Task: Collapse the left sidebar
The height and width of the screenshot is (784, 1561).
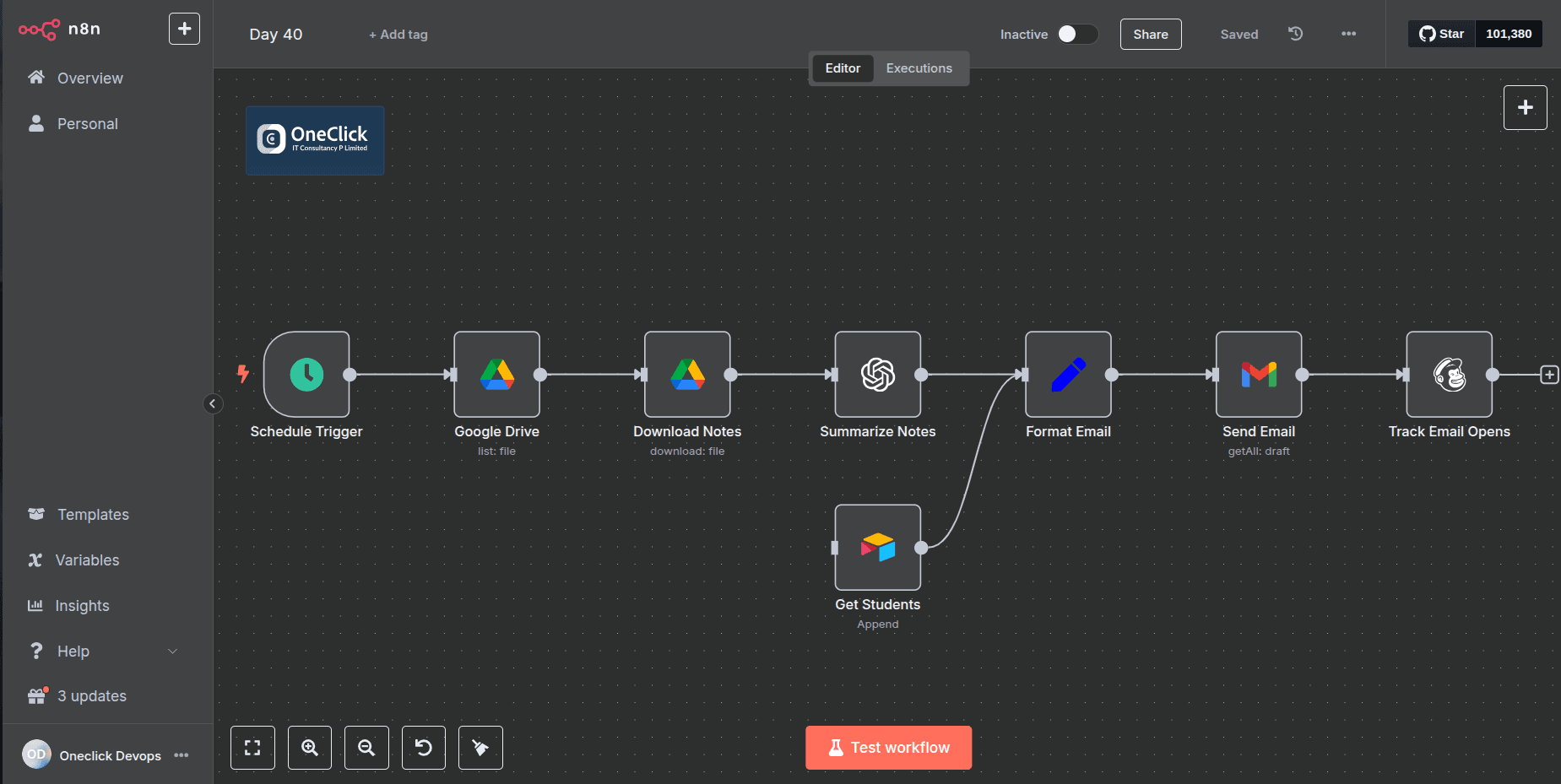Action: [x=213, y=403]
